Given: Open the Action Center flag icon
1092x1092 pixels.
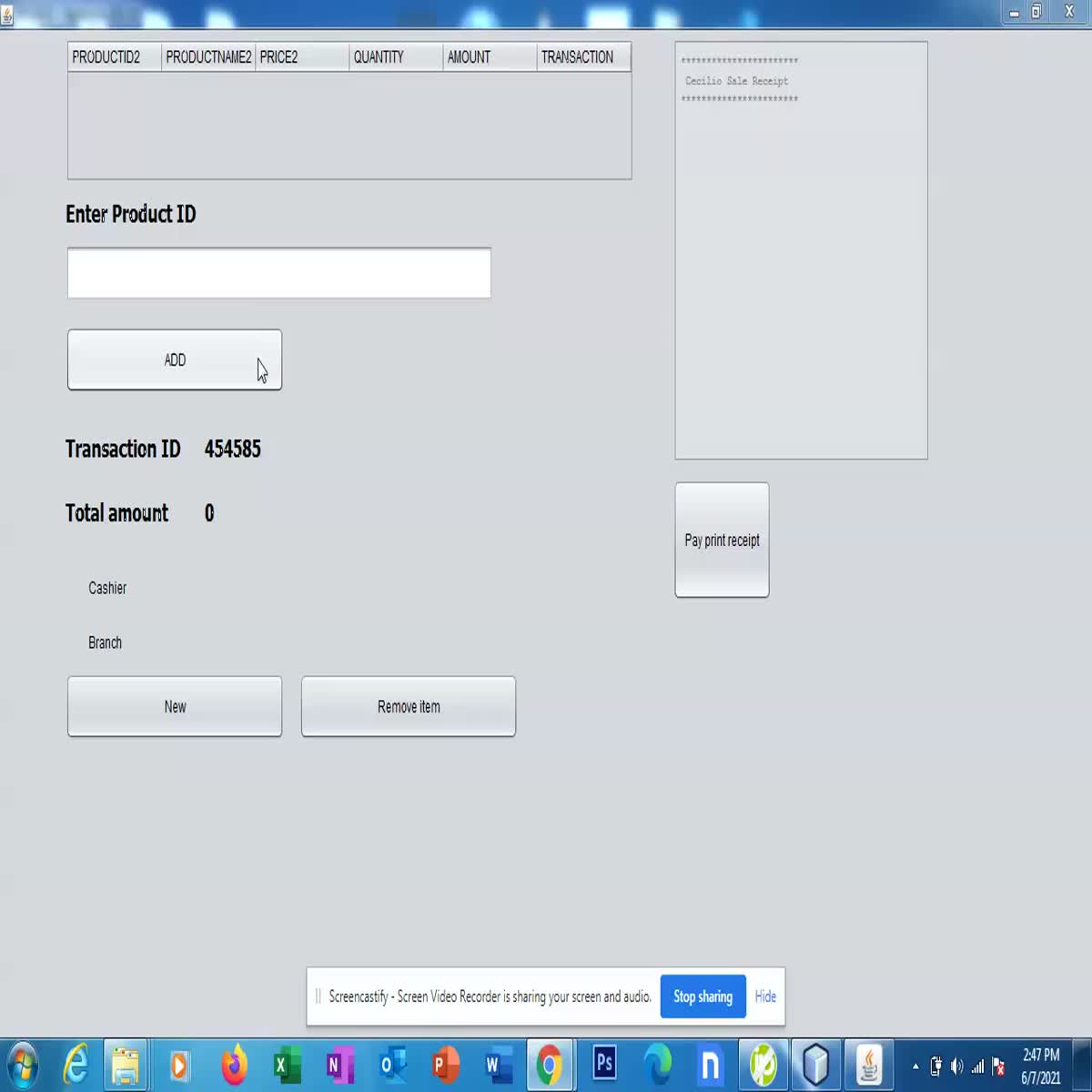Looking at the screenshot, I should 998,1067.
